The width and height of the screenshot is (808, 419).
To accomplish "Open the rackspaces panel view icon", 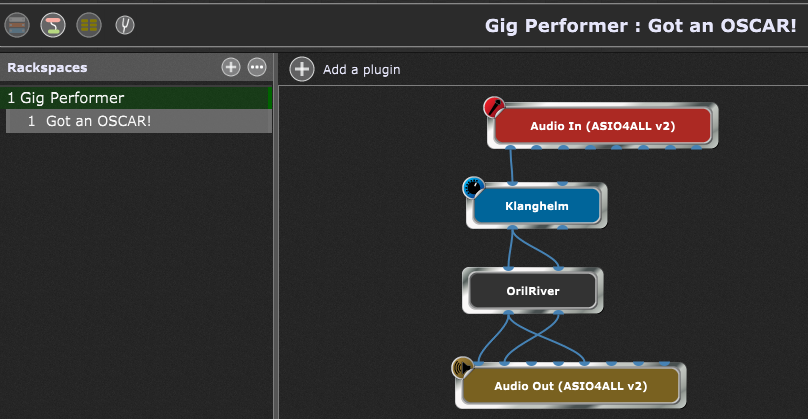I will tap(17, 25).
